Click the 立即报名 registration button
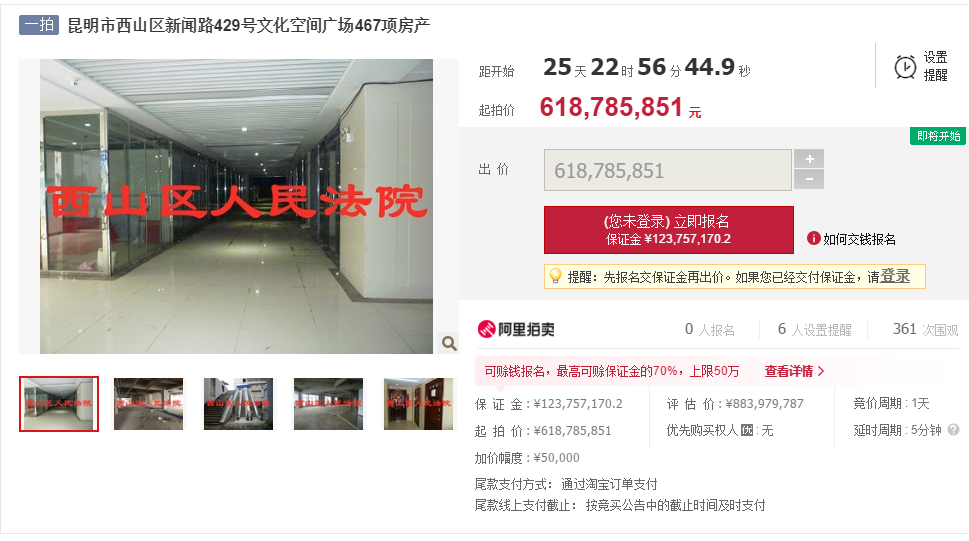The width and height of the screenshot is (969, 541). point(669,230)
